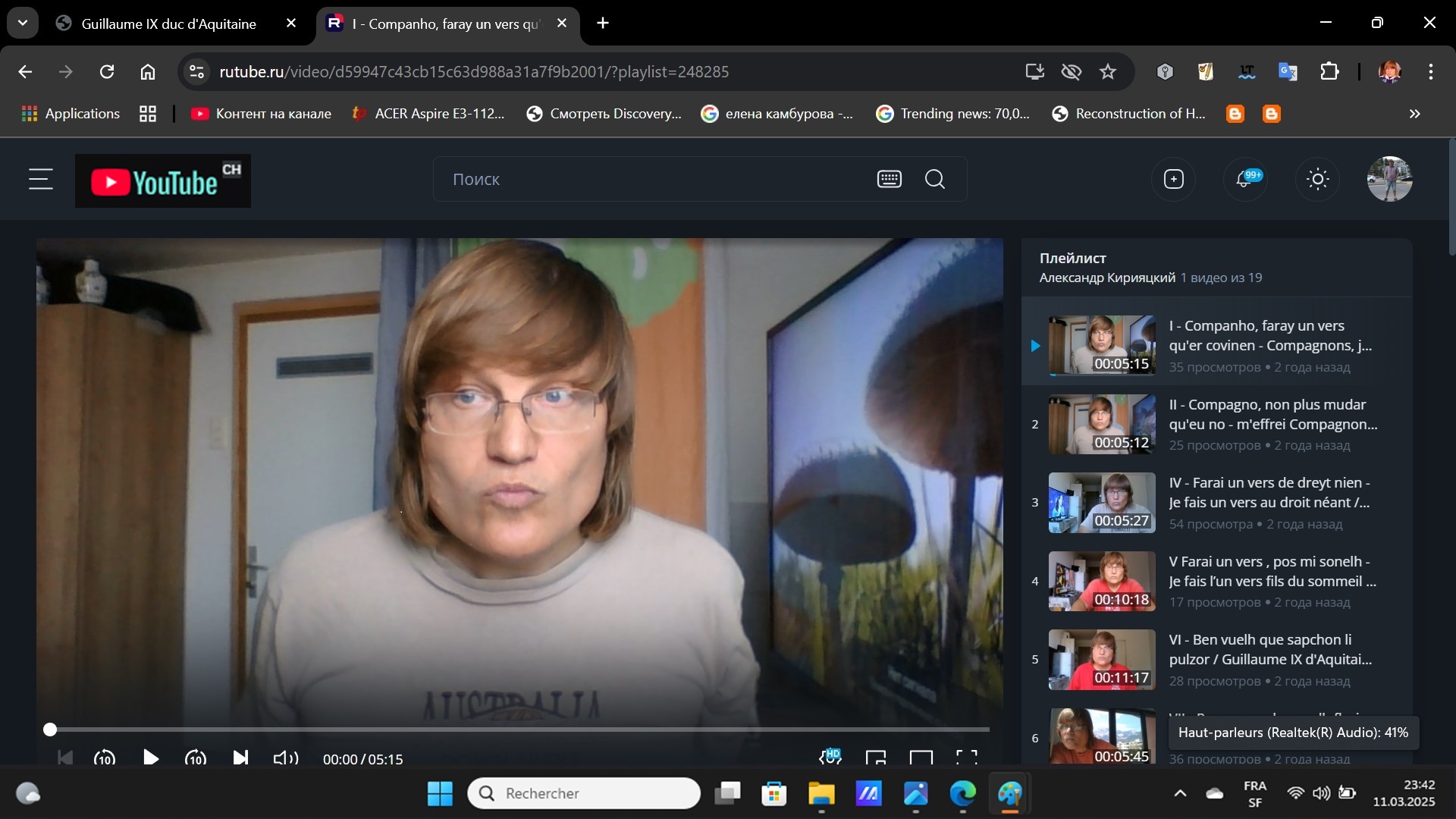Skip to the next video in player
The image size is (1456, 819).
(240, 758)
